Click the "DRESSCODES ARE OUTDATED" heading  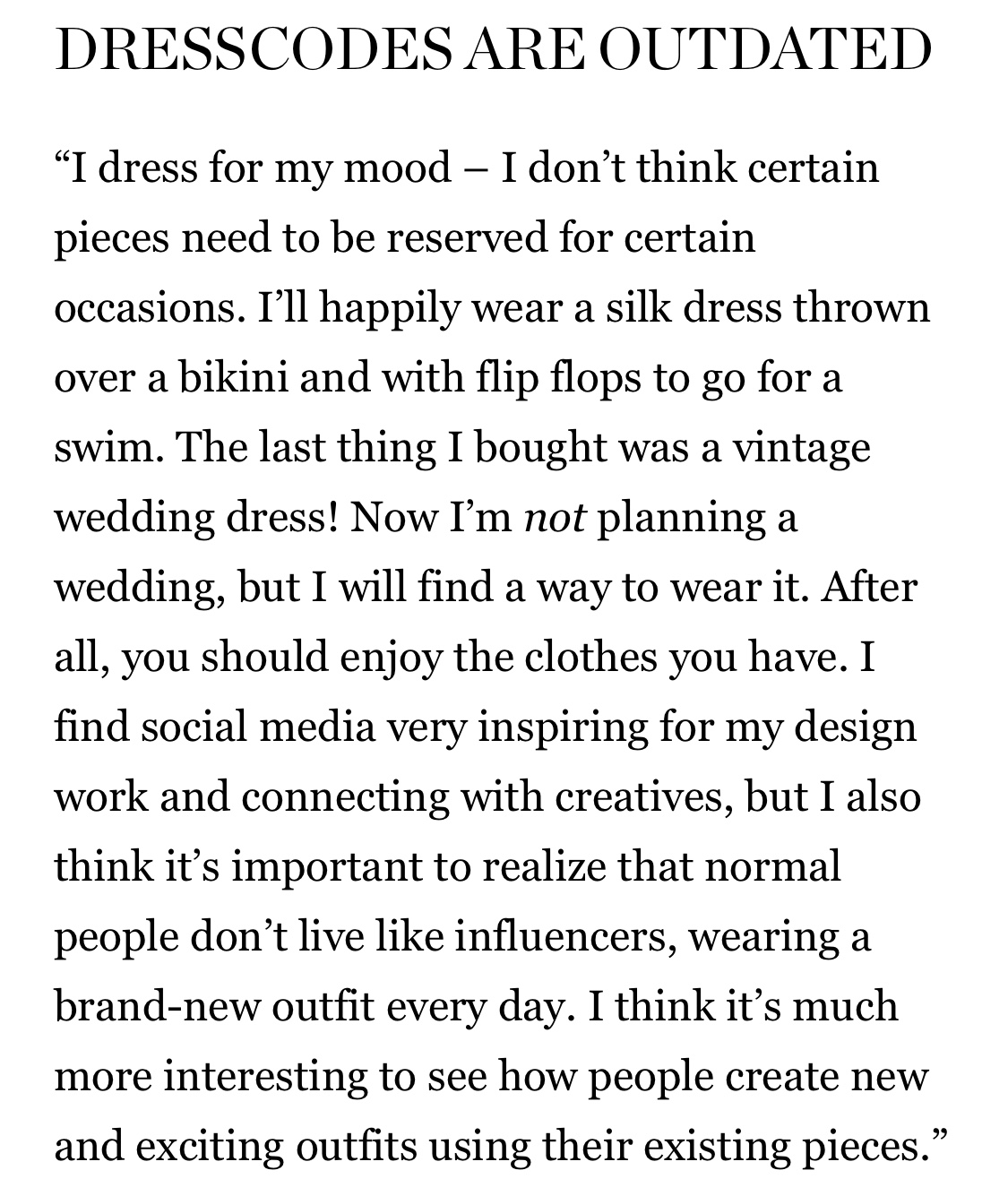pyautogui.click(x=493, y=51)
